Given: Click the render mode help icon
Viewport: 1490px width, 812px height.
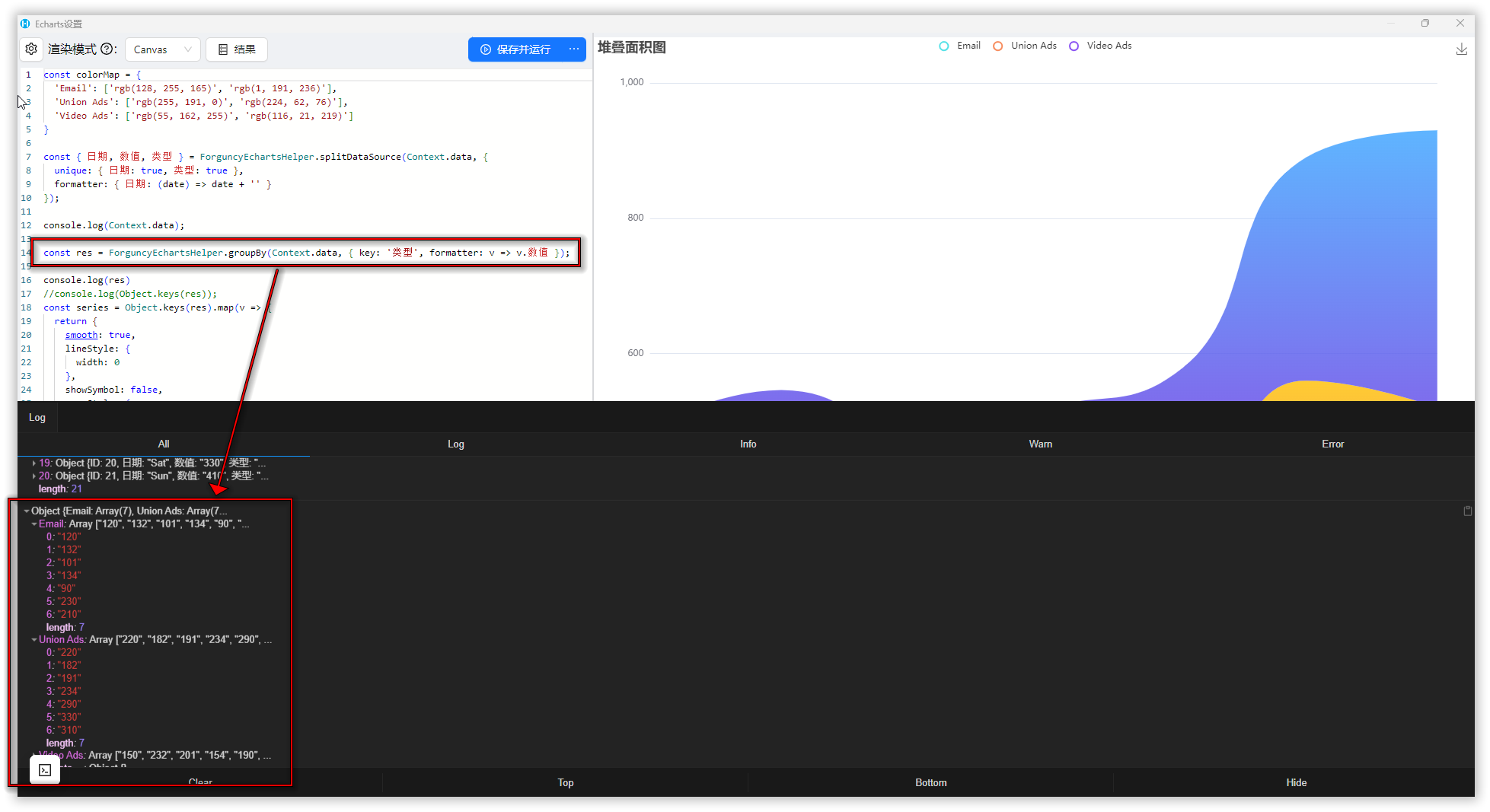Looking at the screenshot, I should tap(107, 49).
